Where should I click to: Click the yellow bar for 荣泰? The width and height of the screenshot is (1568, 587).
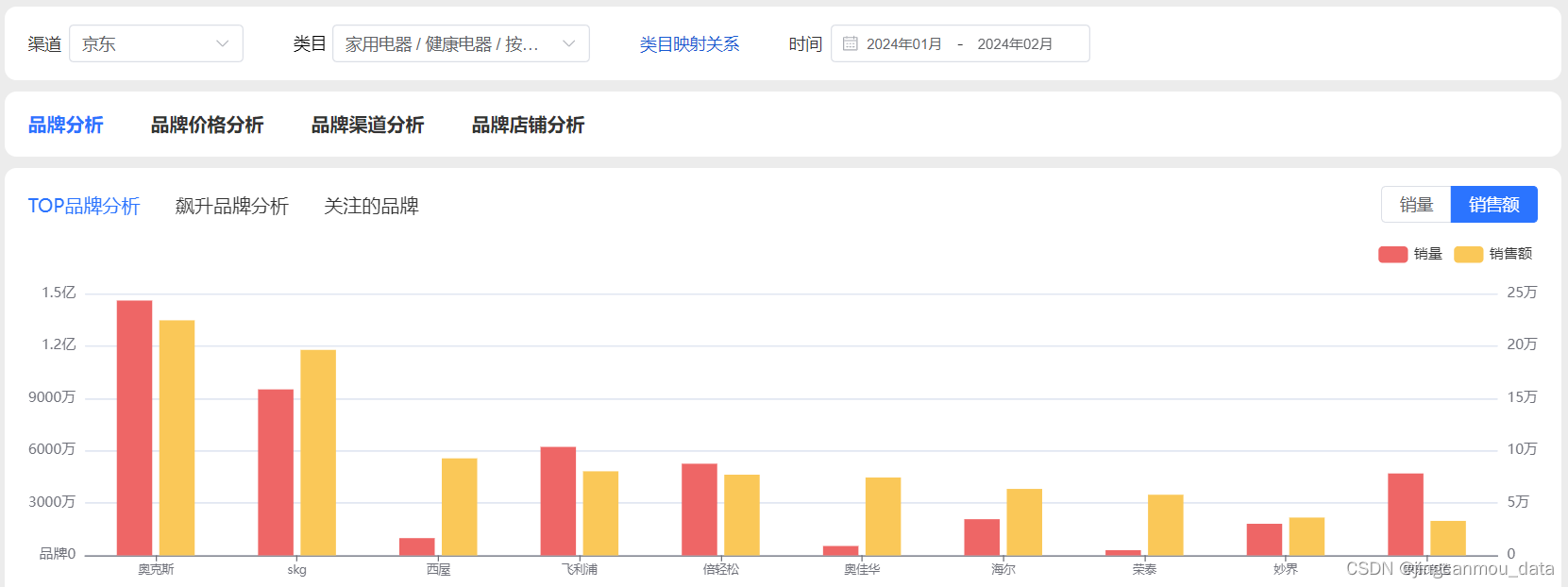point(1166,525)
